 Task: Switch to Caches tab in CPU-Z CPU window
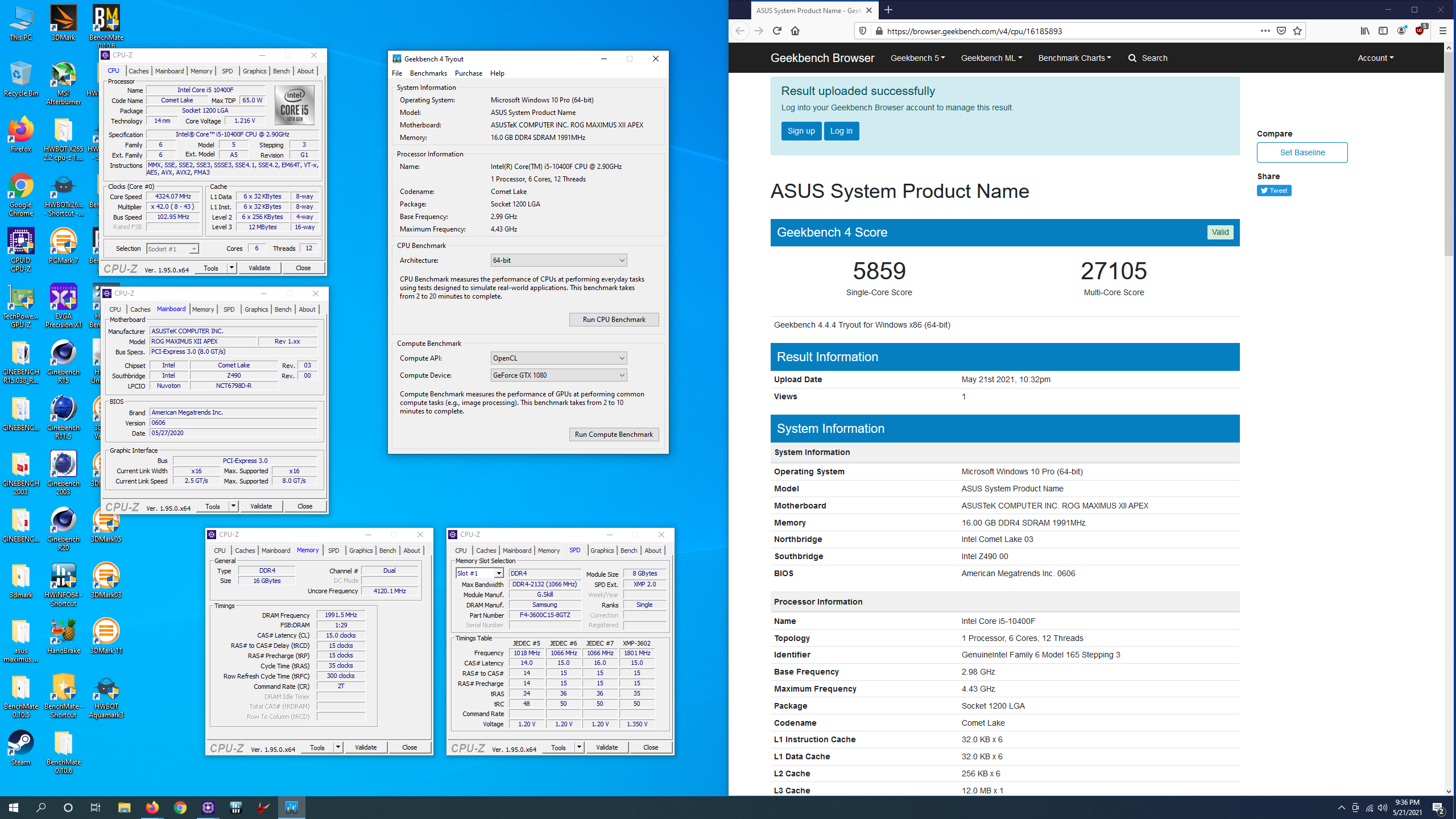[x=138, y=71]
